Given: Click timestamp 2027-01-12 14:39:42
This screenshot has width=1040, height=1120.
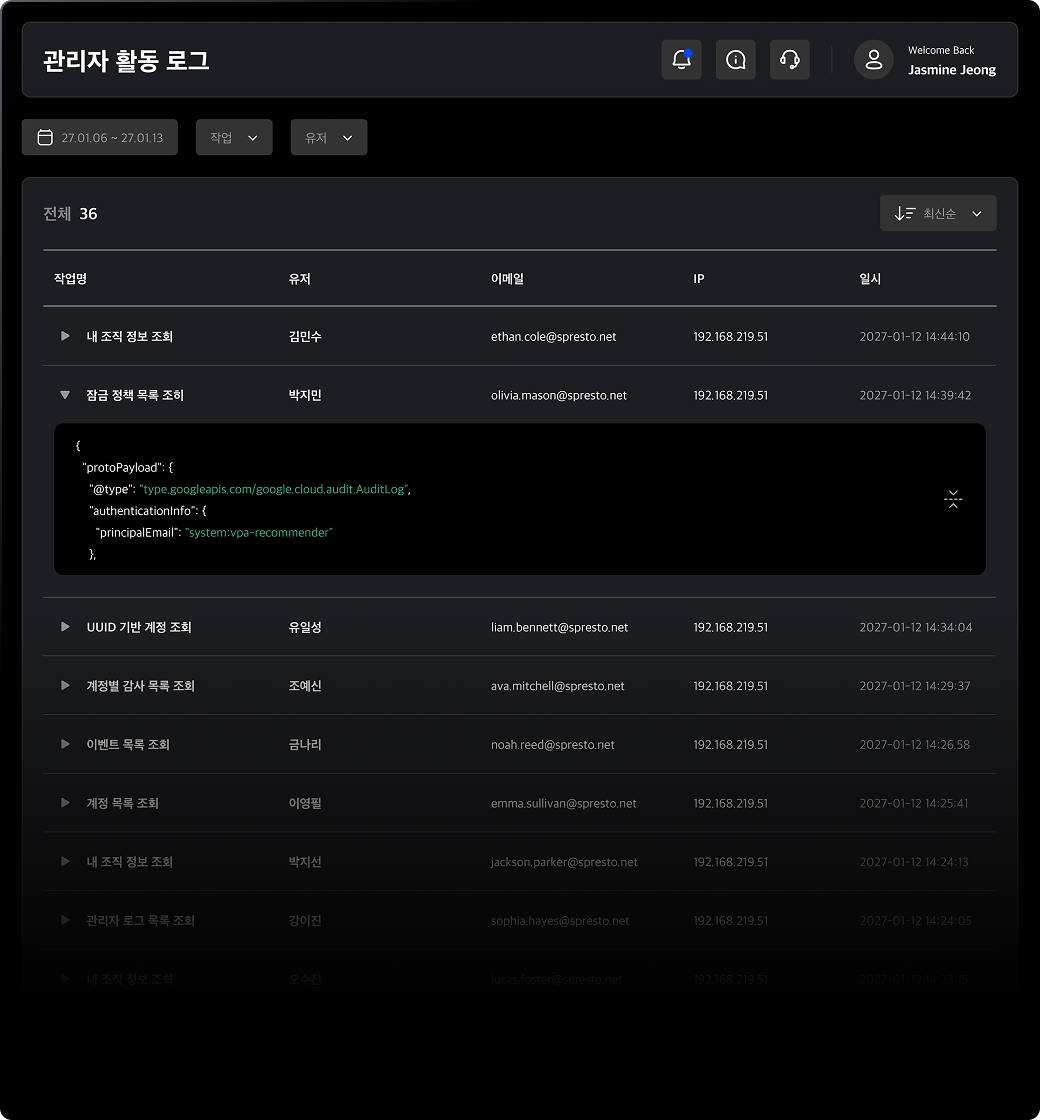Looking at the screenshot, I should click(x=915, y=395).
